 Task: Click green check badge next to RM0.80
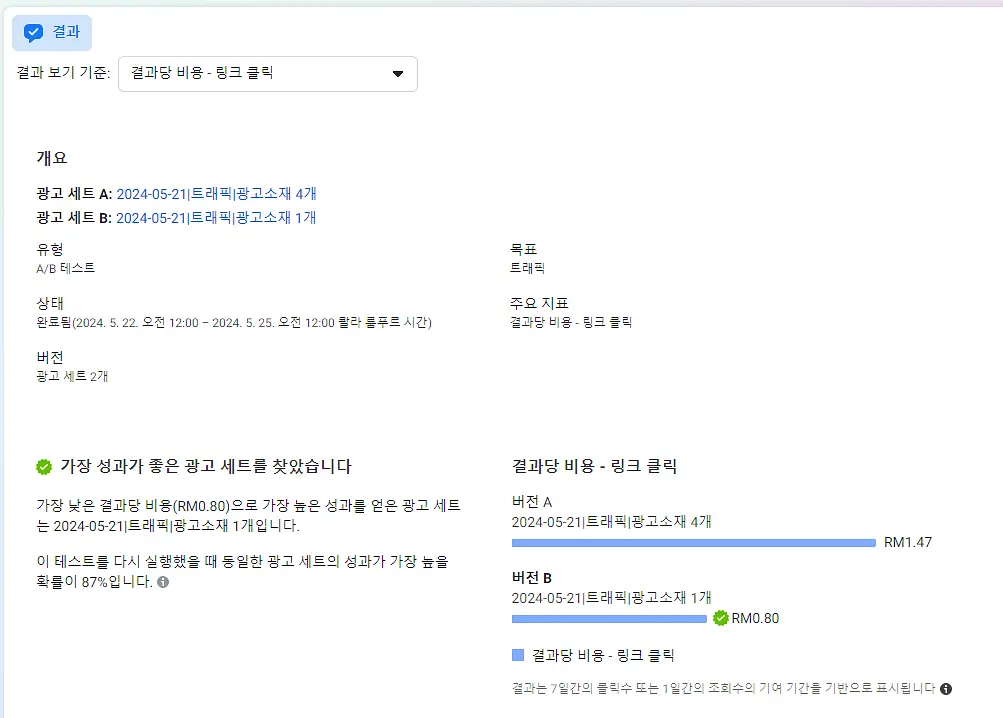click(x=721, y=618)
